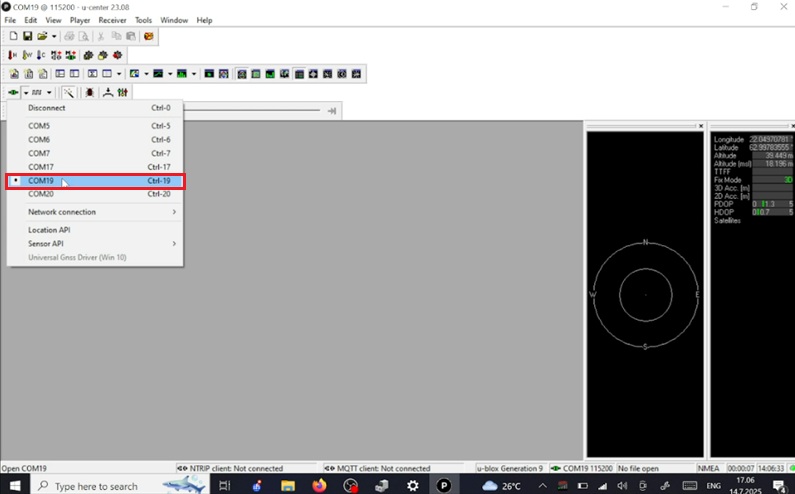
Task: Click the Hotstart (H) receiver icon
Action: pos(14,55)
